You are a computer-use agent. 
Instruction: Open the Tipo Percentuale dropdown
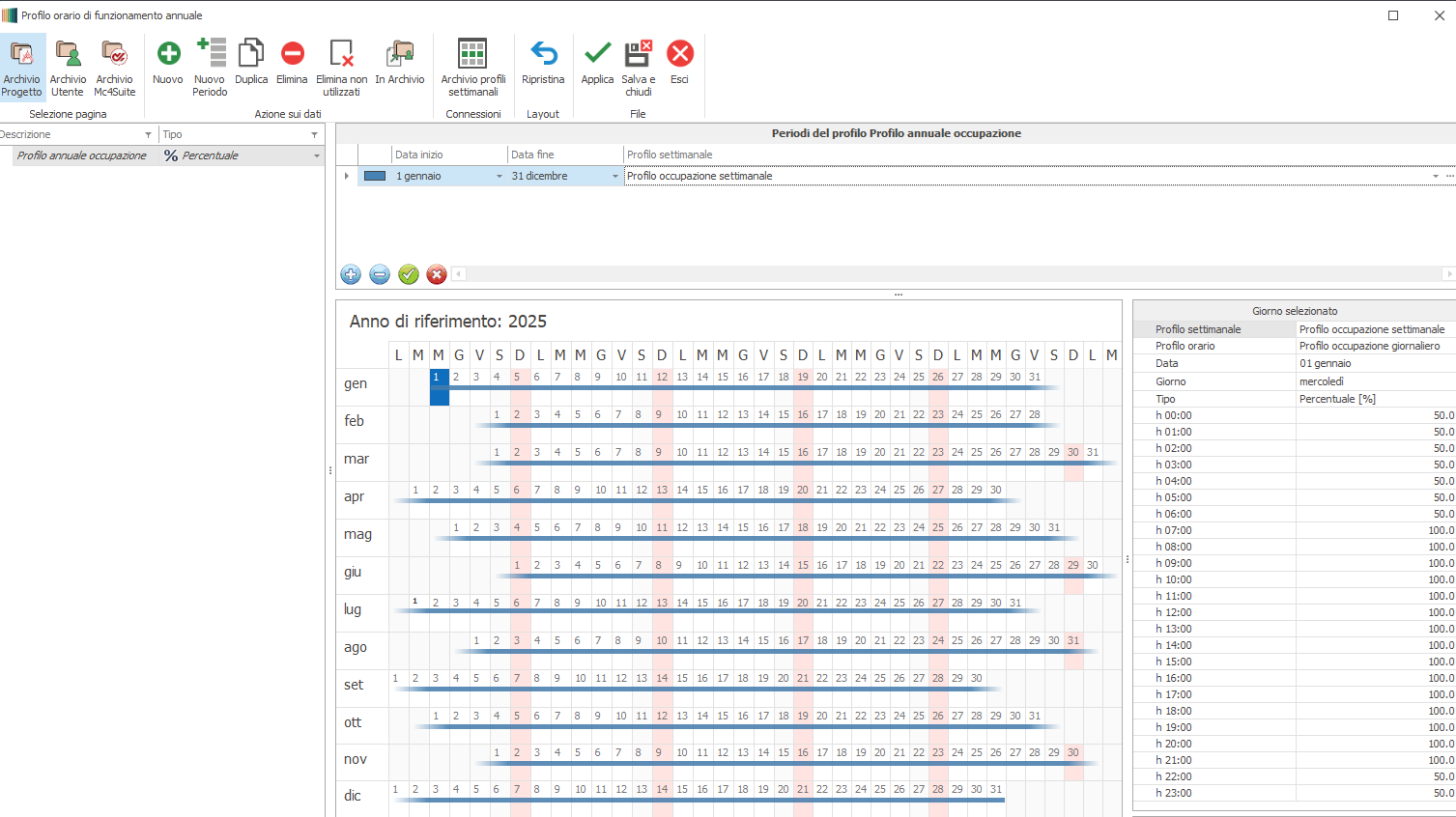[x=316, y=156]
